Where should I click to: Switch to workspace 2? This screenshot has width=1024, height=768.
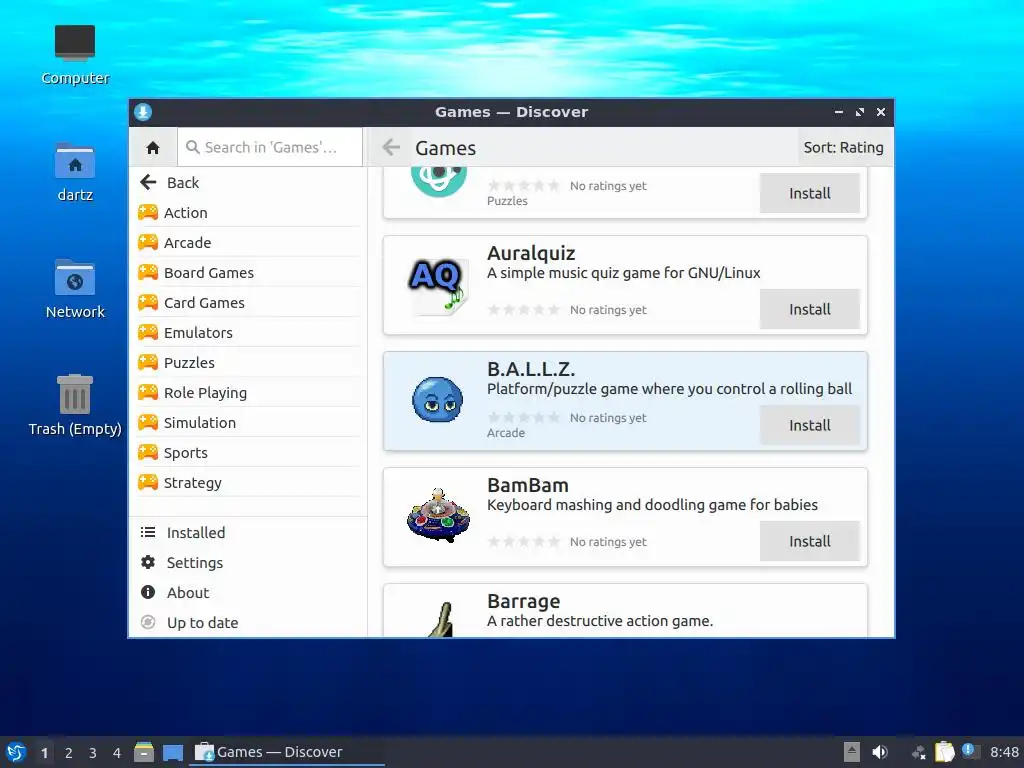point(69,753)
